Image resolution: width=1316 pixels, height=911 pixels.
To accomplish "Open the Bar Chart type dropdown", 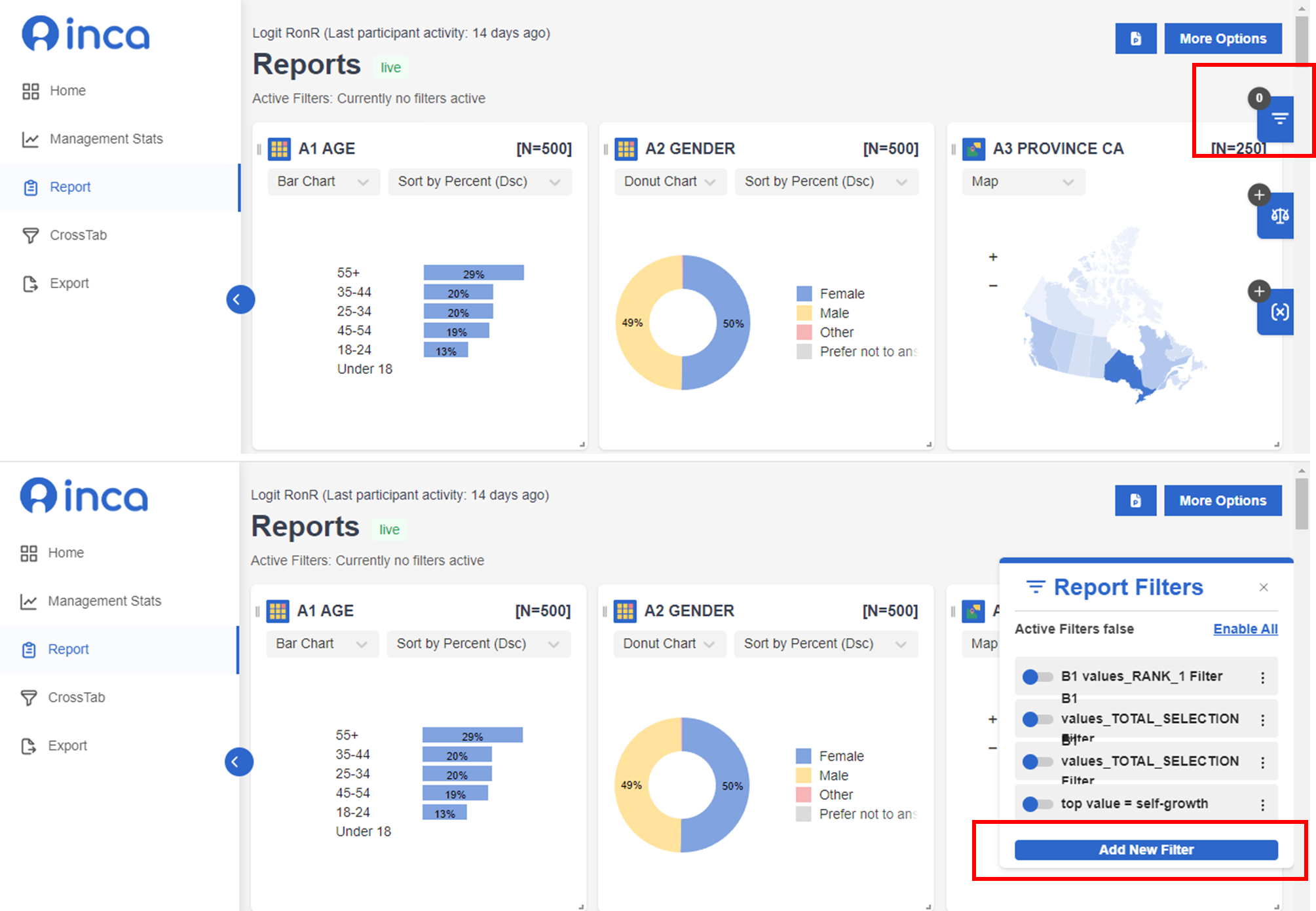I will 323,182.
